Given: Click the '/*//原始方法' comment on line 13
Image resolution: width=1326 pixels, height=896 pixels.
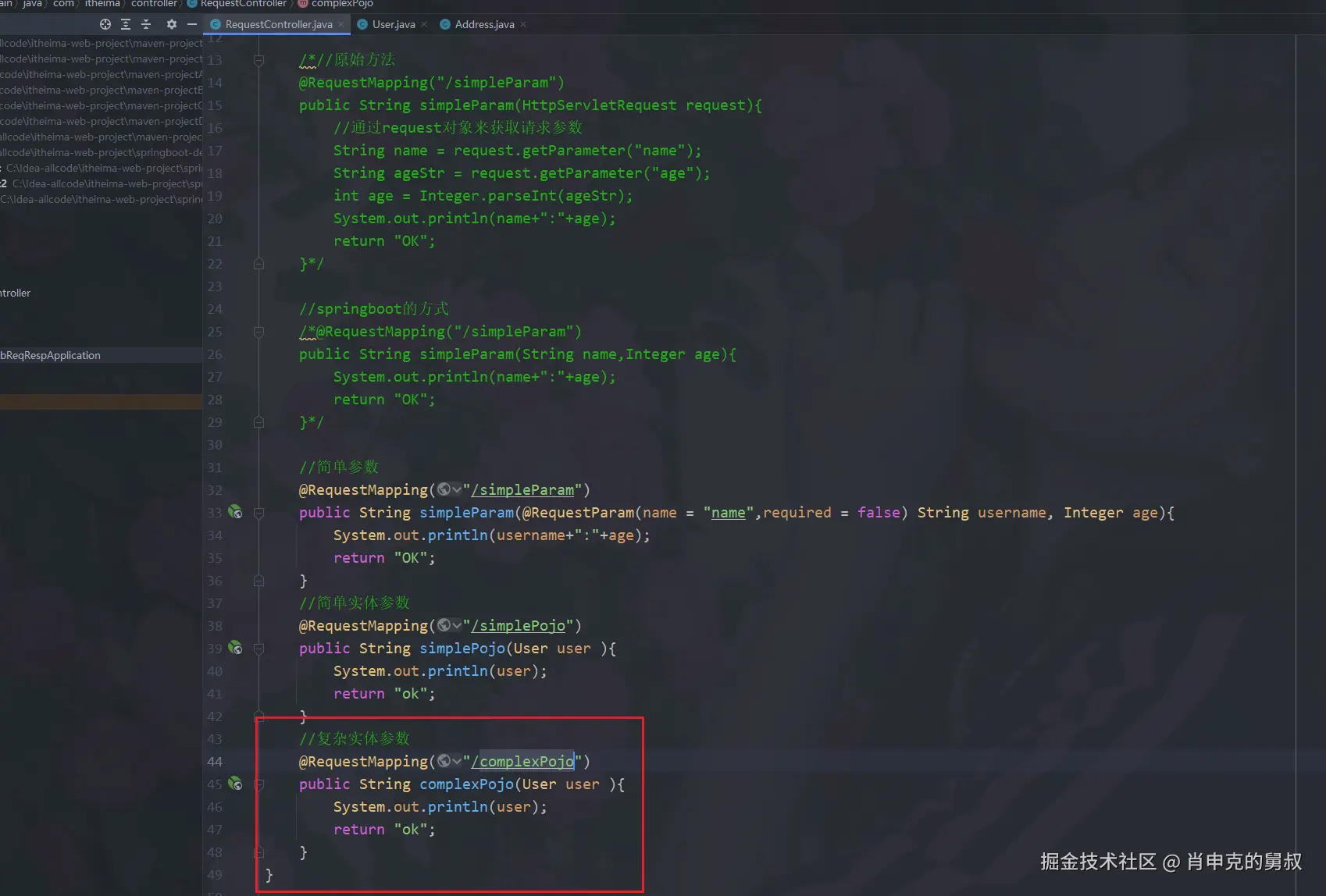Looking at the screenshot, I should pyautogui.click(x=348, y=60).
